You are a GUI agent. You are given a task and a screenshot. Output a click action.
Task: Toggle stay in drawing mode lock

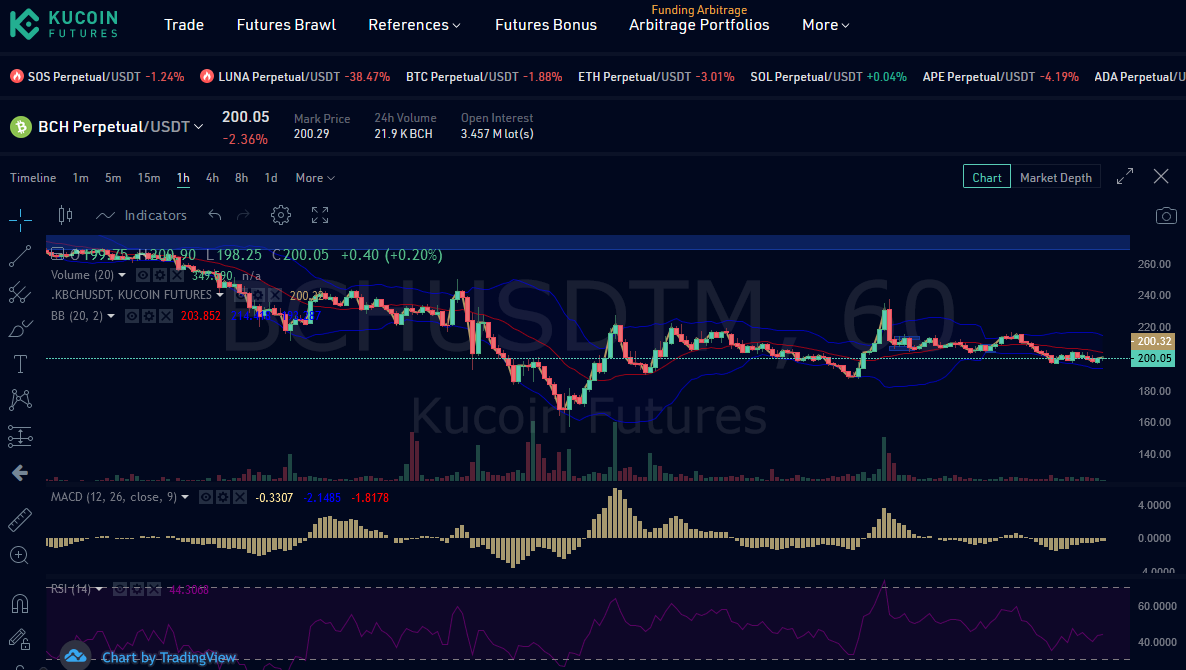tap(20, 640)
